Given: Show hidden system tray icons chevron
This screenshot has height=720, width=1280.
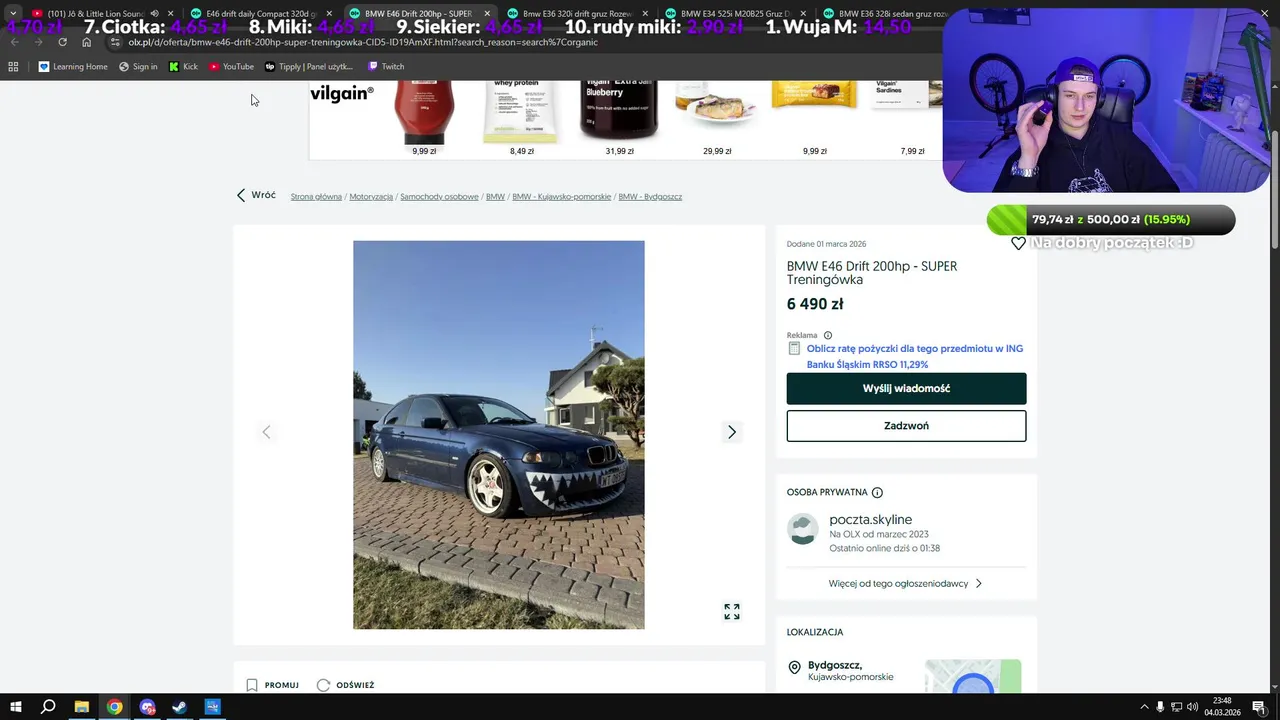Looking at the screenshot, I should pos(1145,707).
